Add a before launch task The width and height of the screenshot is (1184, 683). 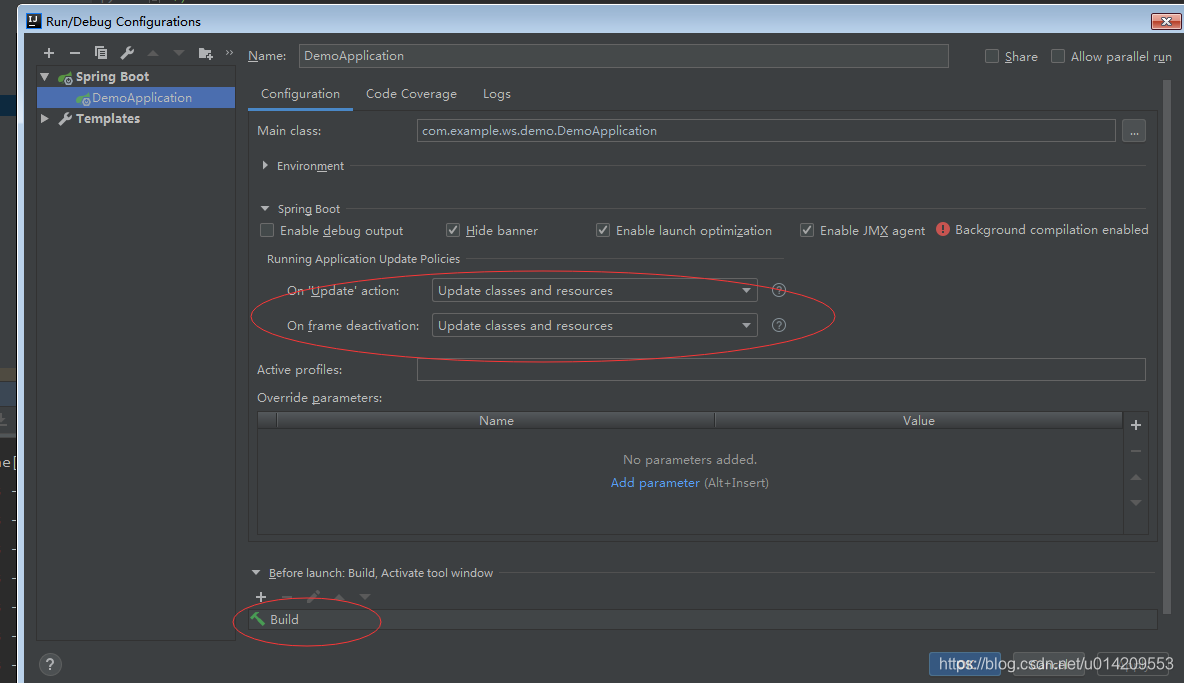tap(261, 597)
